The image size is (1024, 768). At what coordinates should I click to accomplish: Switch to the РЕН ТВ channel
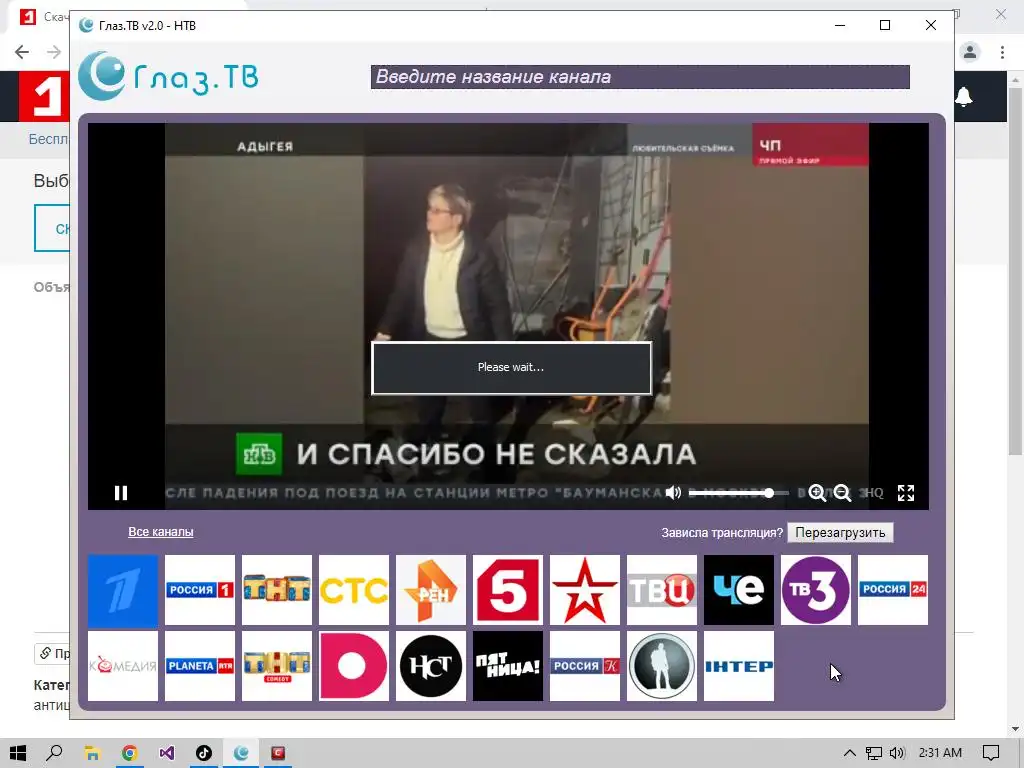click(x=431, y=590)
